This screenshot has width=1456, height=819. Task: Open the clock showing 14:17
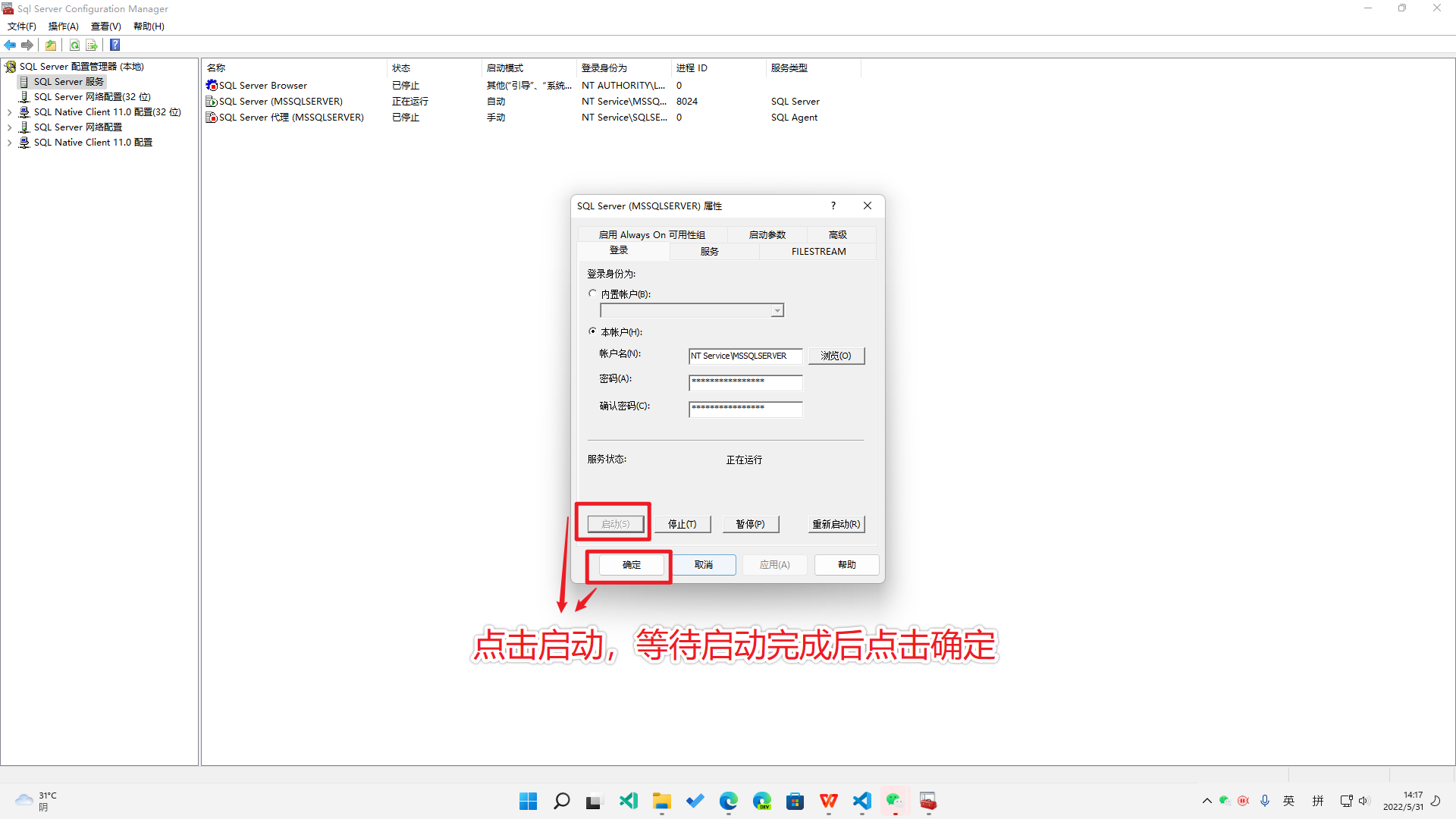pos(1404,802)
